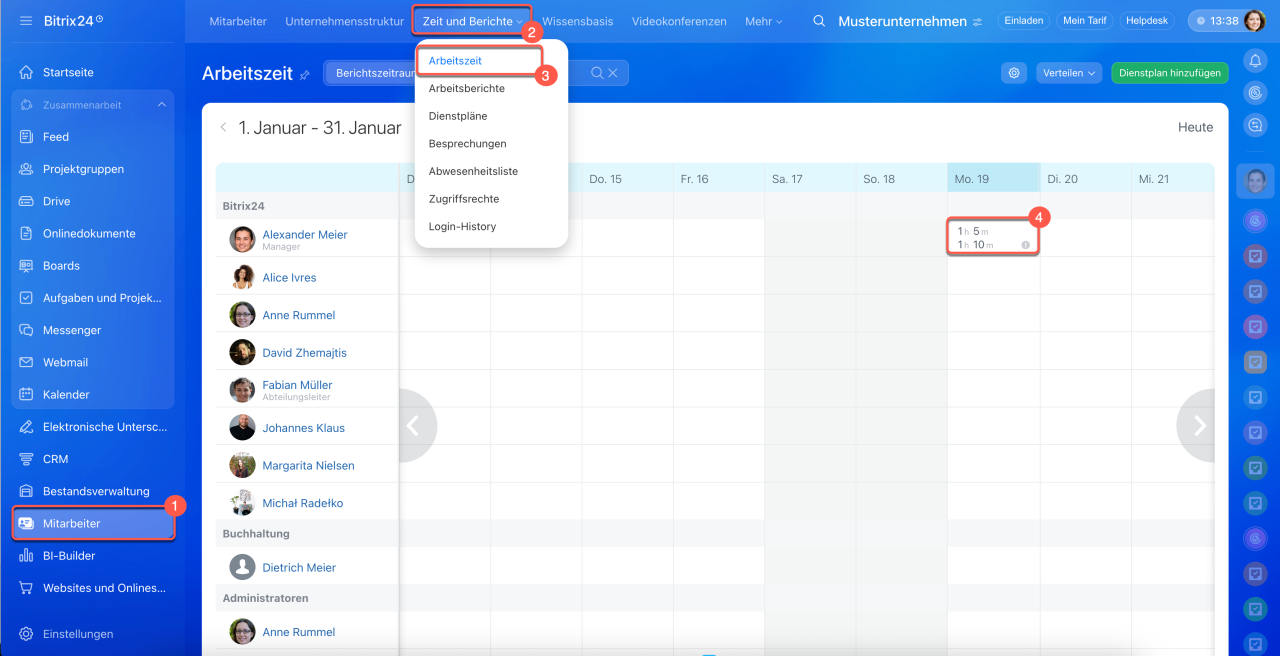Switch to the Unternehmensstruktur tab
The image size is (1280, 656).
tap(344, 21)
